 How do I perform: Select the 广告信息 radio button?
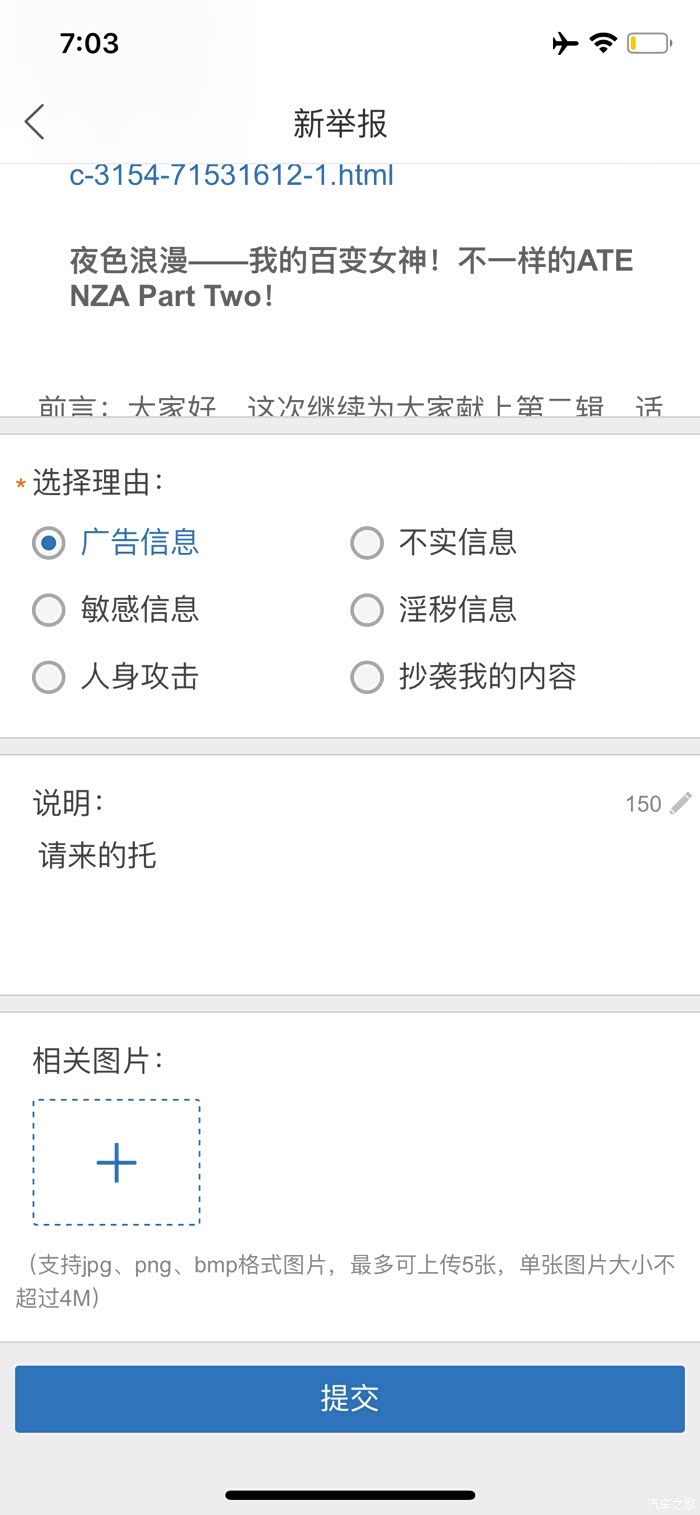click(48, 543)
